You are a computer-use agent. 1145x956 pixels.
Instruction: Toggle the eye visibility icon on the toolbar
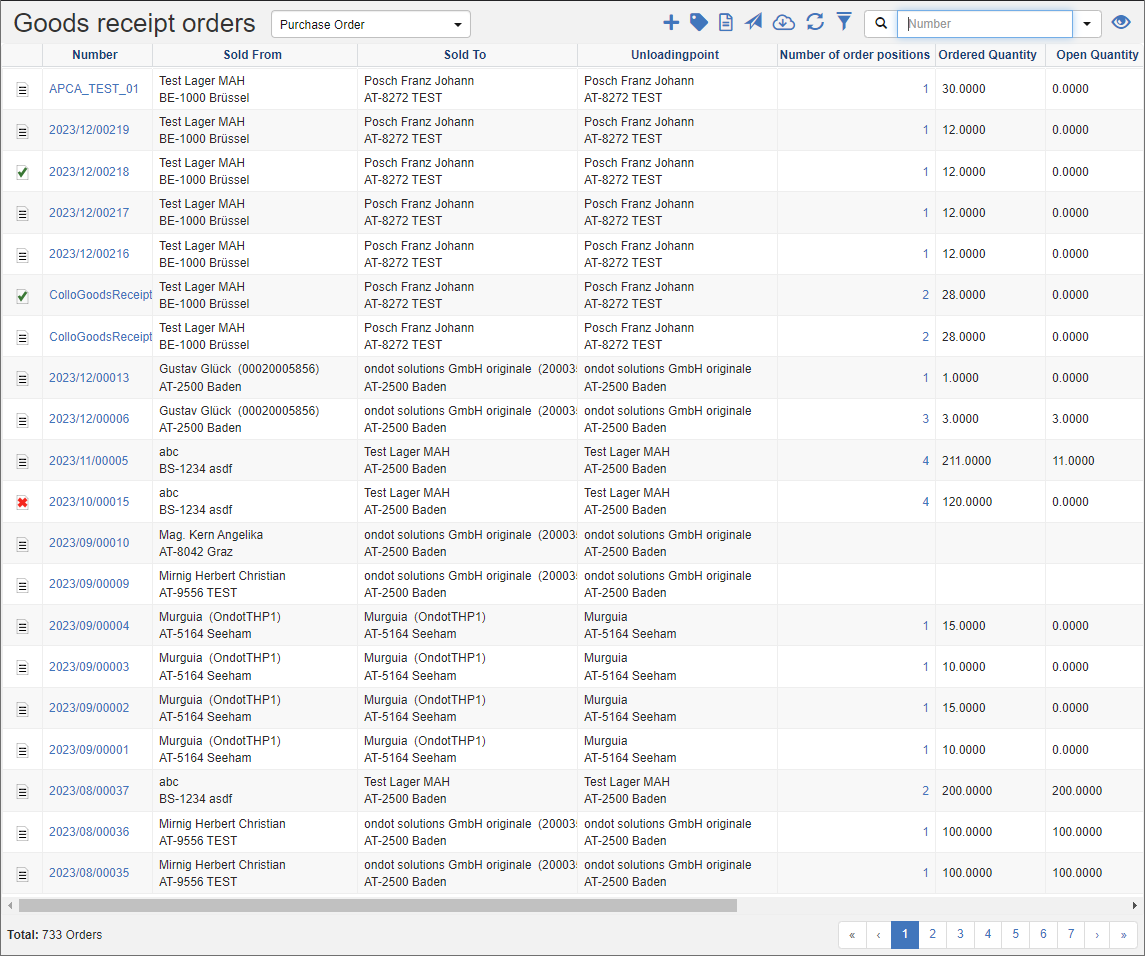1119,22
